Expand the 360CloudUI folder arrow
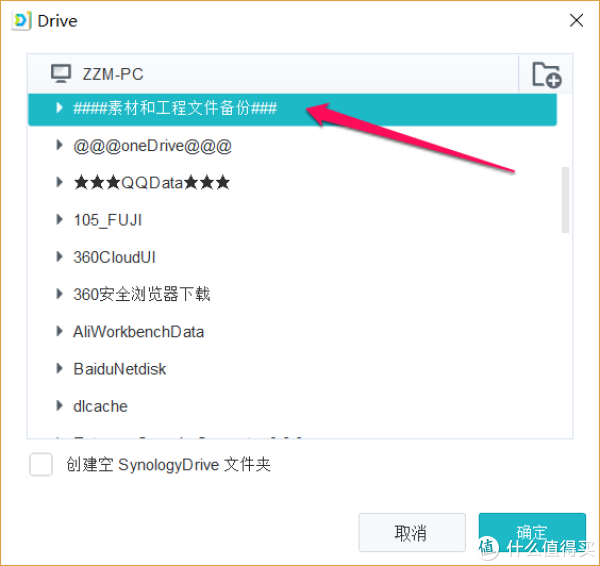The image size is (600, 566). coord(60,257)
